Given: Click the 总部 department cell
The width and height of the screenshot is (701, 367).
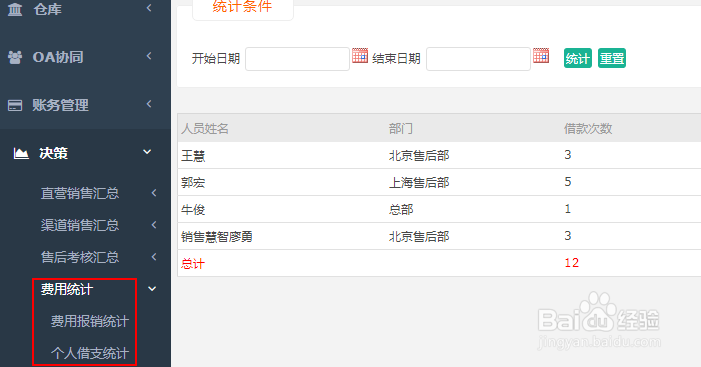Looking at the screenshot, I should click(x=401, y=210).
